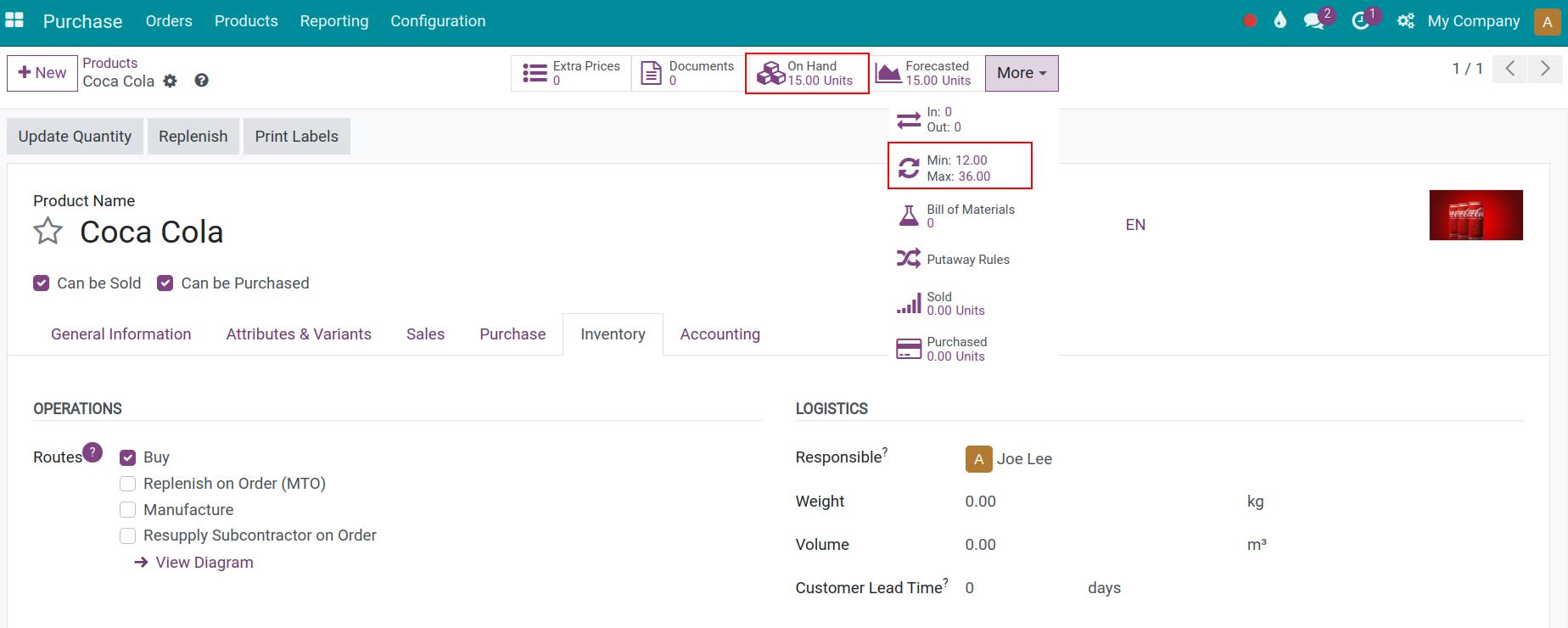Go to next record arrow
This screenshot has width=1568, height=628.
tap(1545, 69)
